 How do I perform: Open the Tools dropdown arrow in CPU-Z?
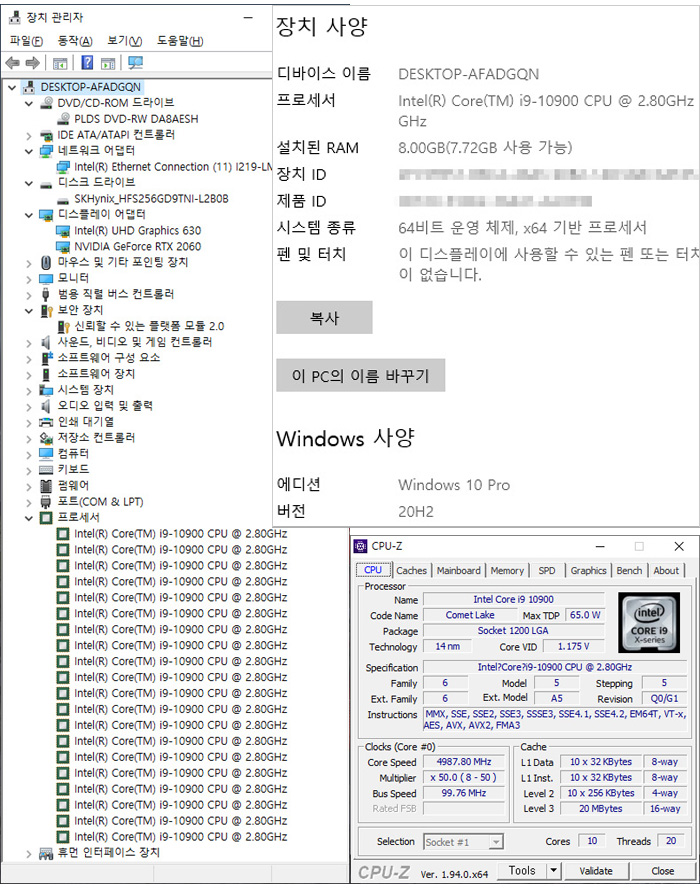click(x=554, y=870)
